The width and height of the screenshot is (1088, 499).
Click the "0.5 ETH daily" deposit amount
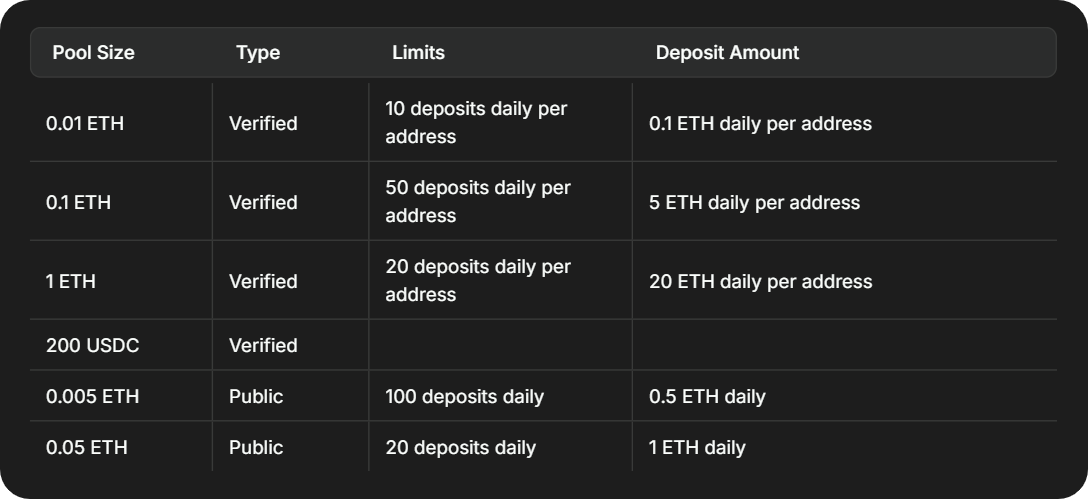[707, 396]
